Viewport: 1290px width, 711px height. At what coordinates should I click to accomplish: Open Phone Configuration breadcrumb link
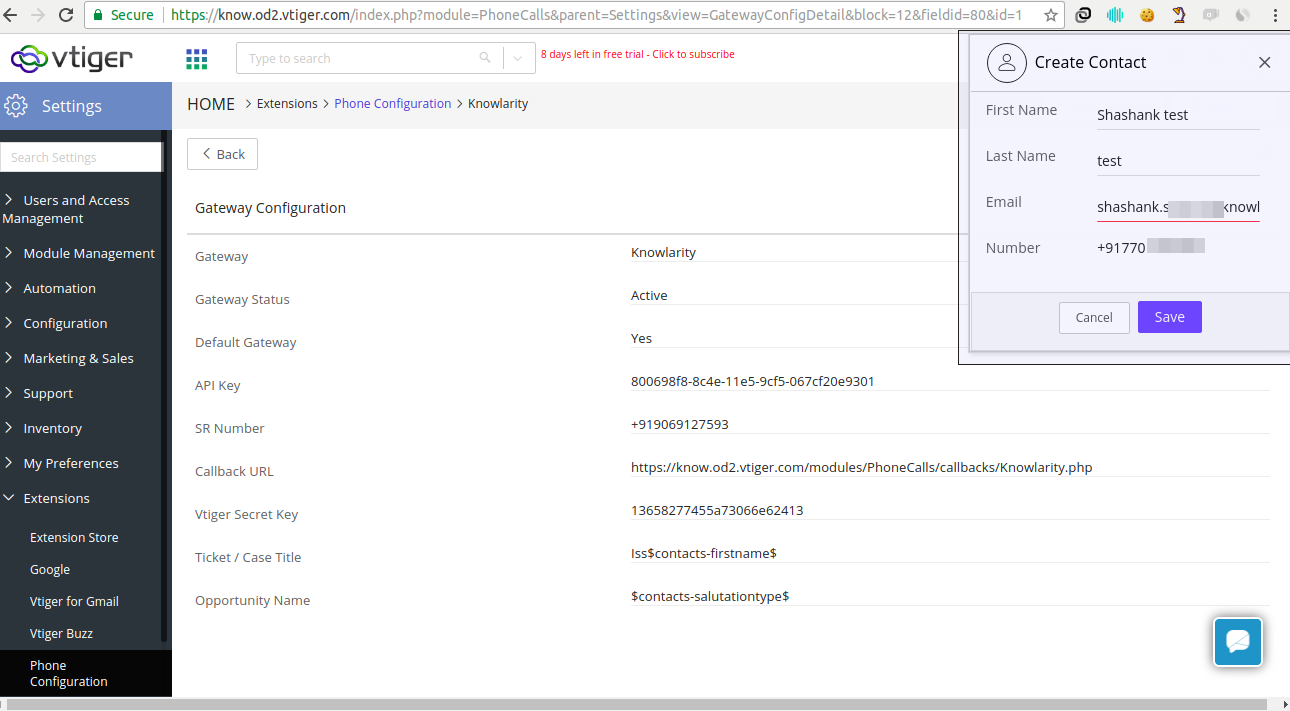pyautogui.click(x=392, y=104)
